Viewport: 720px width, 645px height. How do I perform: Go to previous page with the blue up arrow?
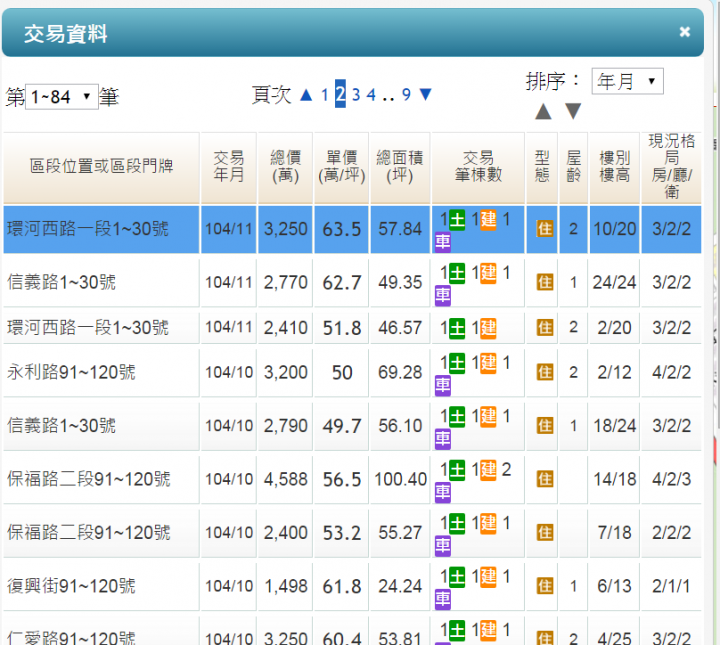pos(306,95)
